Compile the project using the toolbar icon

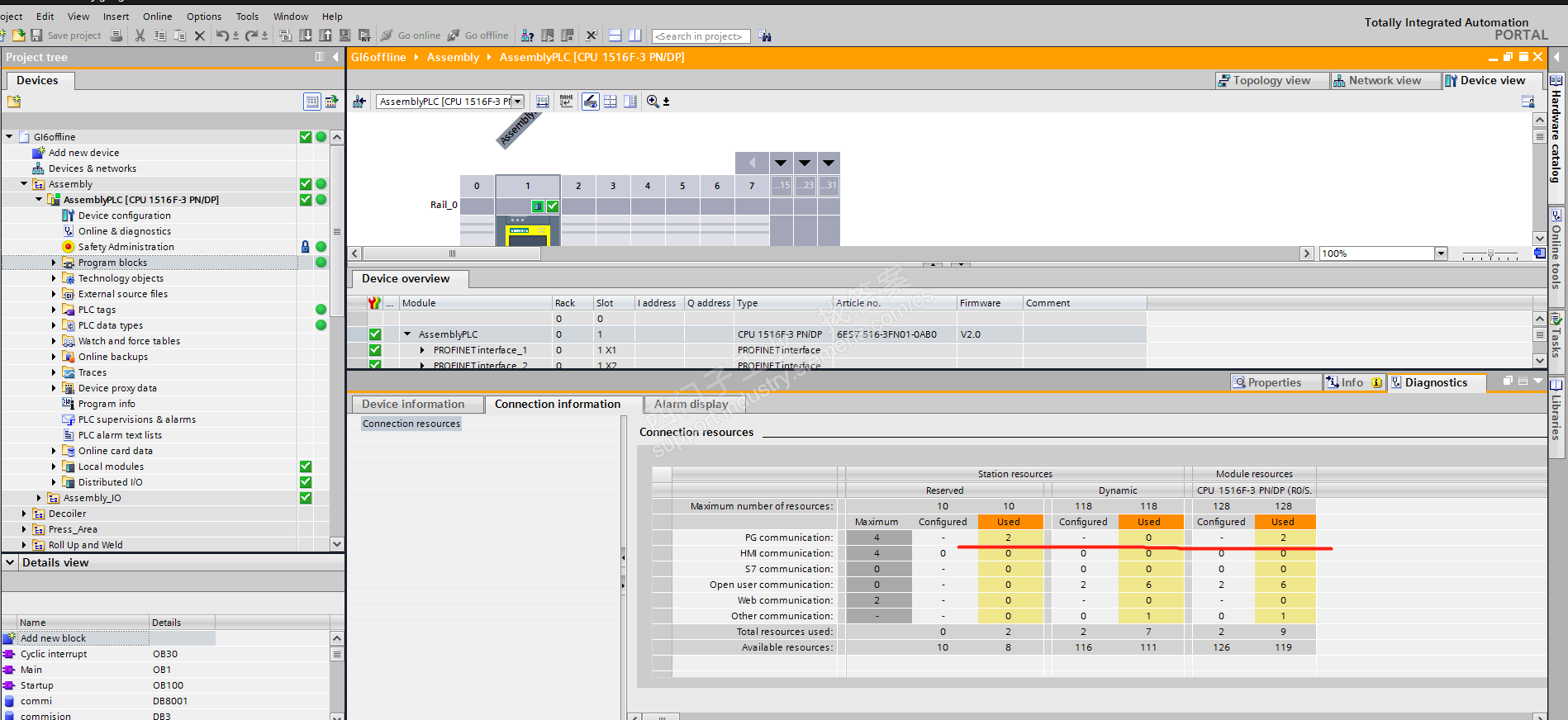coord(285,36)
